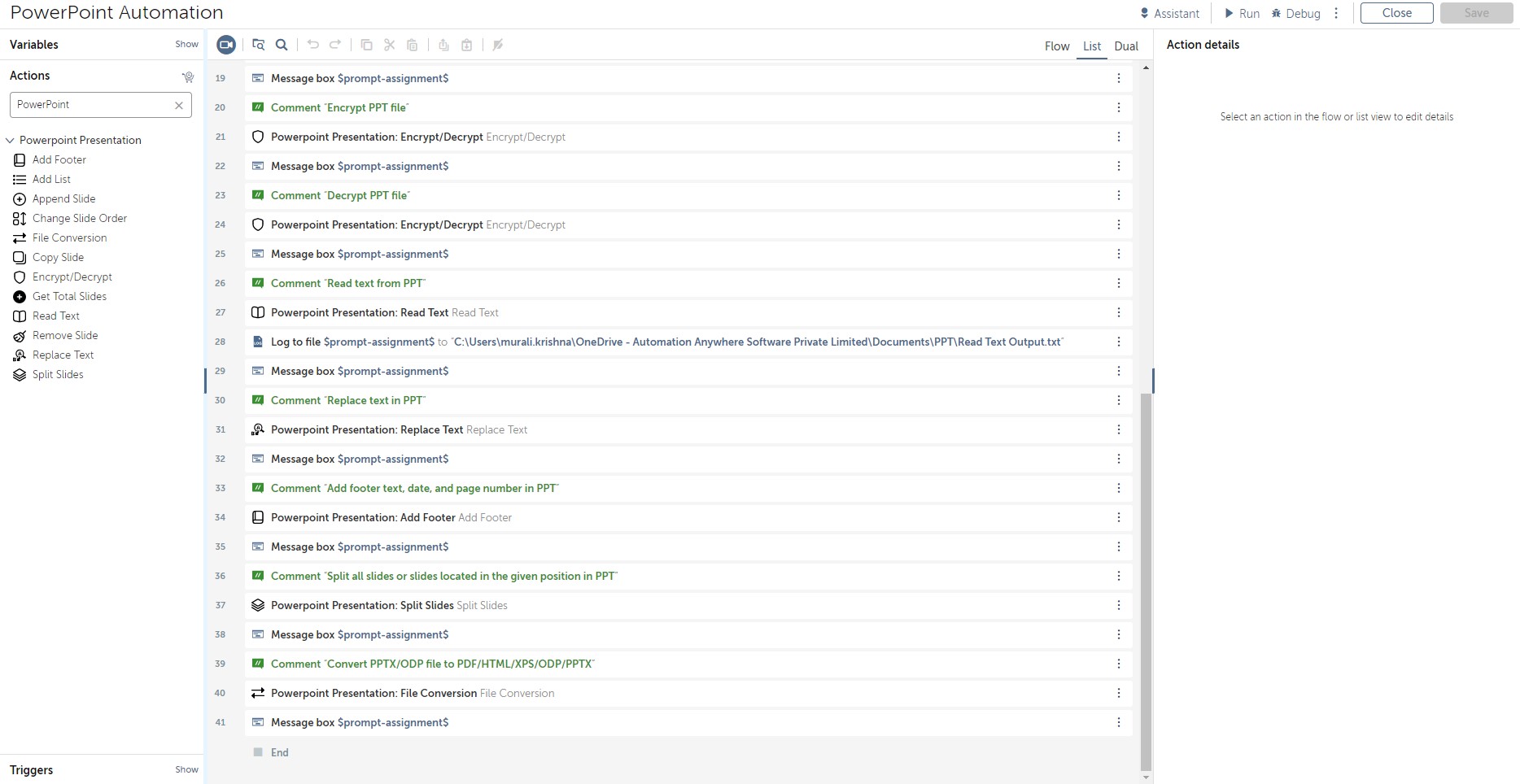Click the undo arrow in toolbar
Viewport: 1520px width, 784px height.
[313, 45]
